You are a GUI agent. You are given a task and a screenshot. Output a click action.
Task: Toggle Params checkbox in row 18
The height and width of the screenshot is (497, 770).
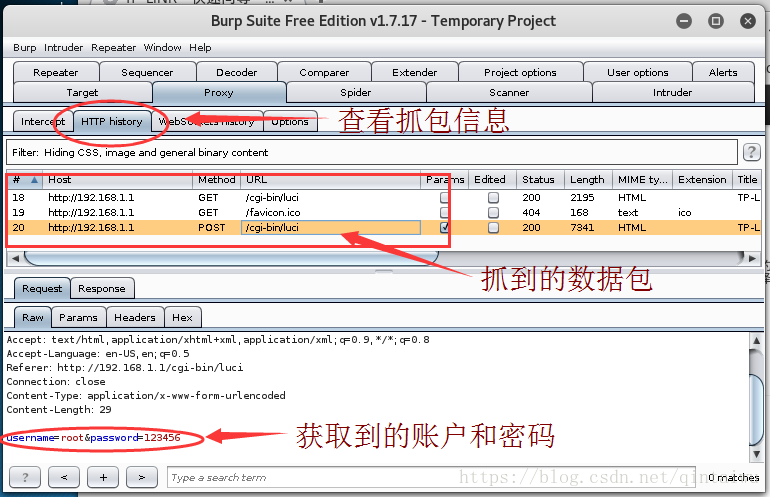tap(444, 197)
